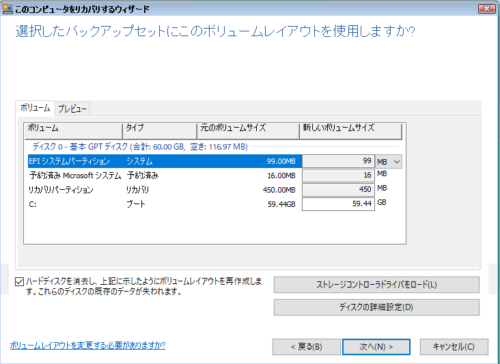Click the C: volume size field 59.44

338,204
